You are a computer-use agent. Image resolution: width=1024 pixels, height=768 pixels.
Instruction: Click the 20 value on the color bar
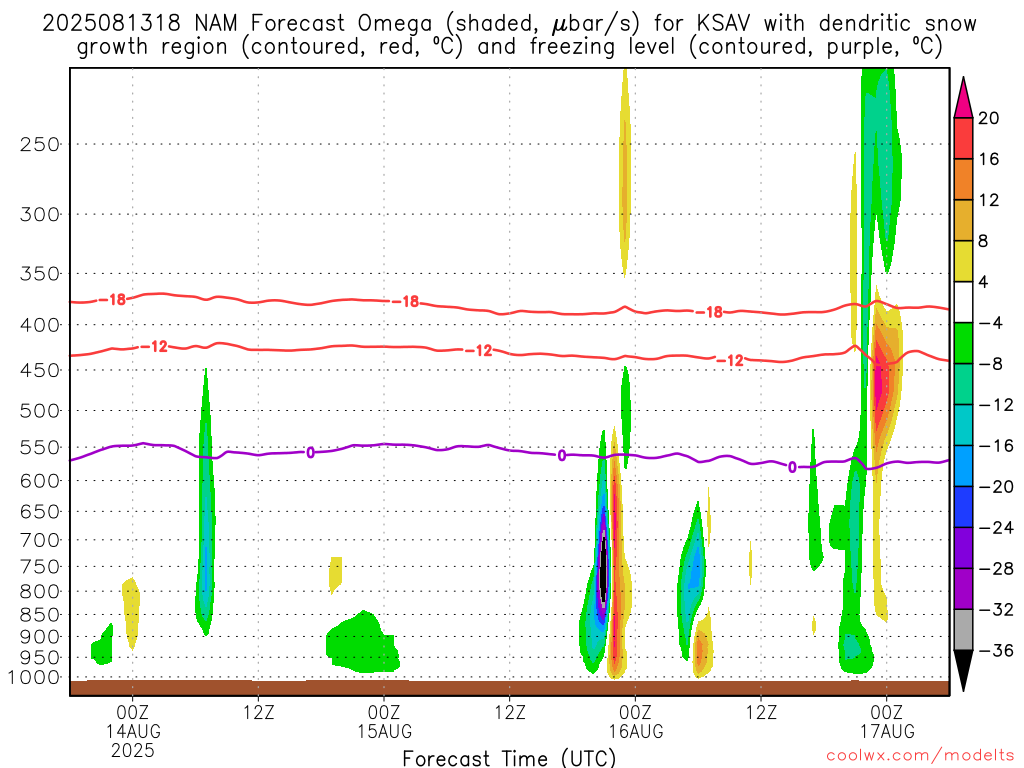[x=989, y=118]
